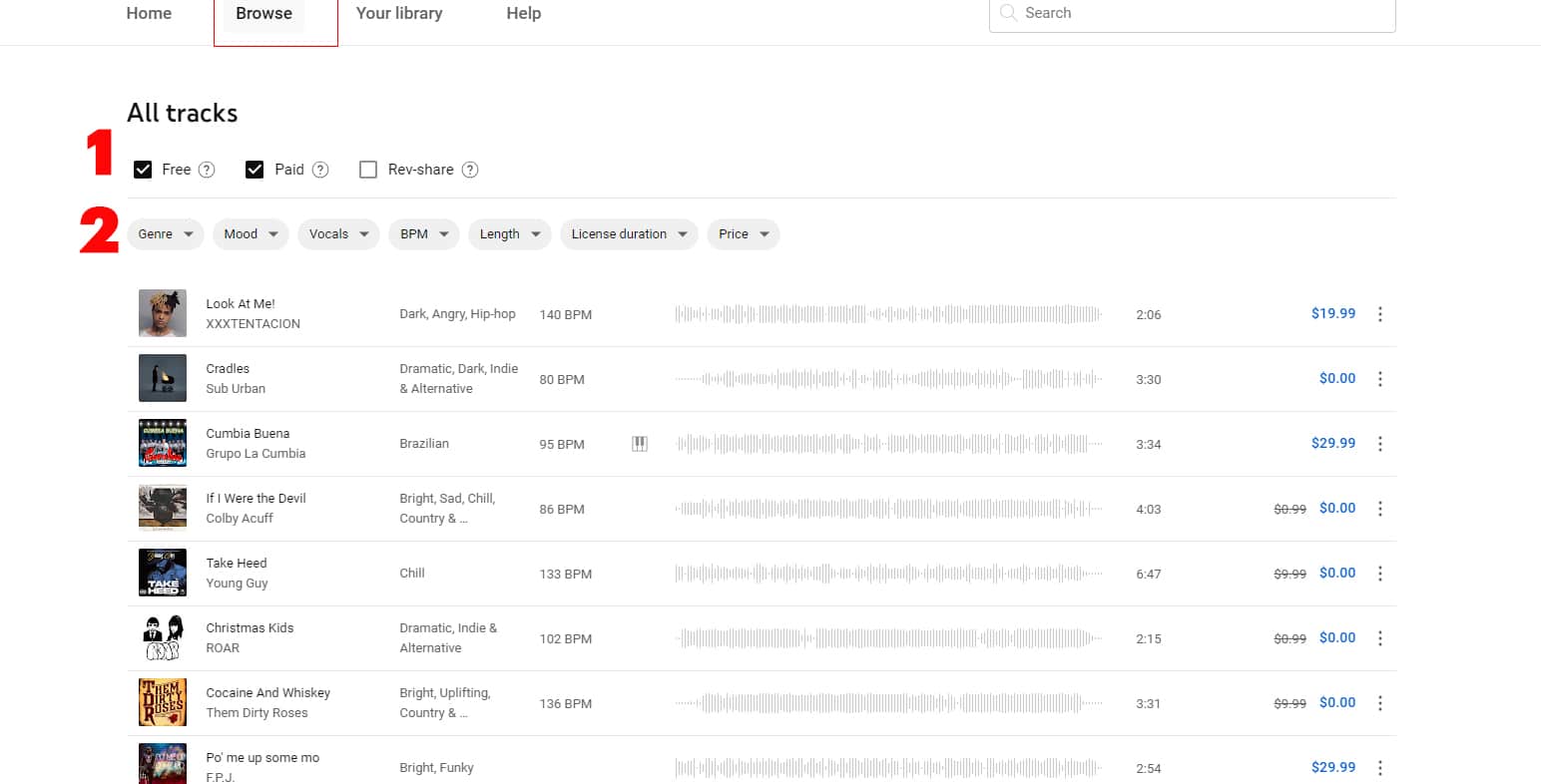The height and width of the screenshot is (784, 1541).
Task: Click the help icon next to Free
Action: 207,170
